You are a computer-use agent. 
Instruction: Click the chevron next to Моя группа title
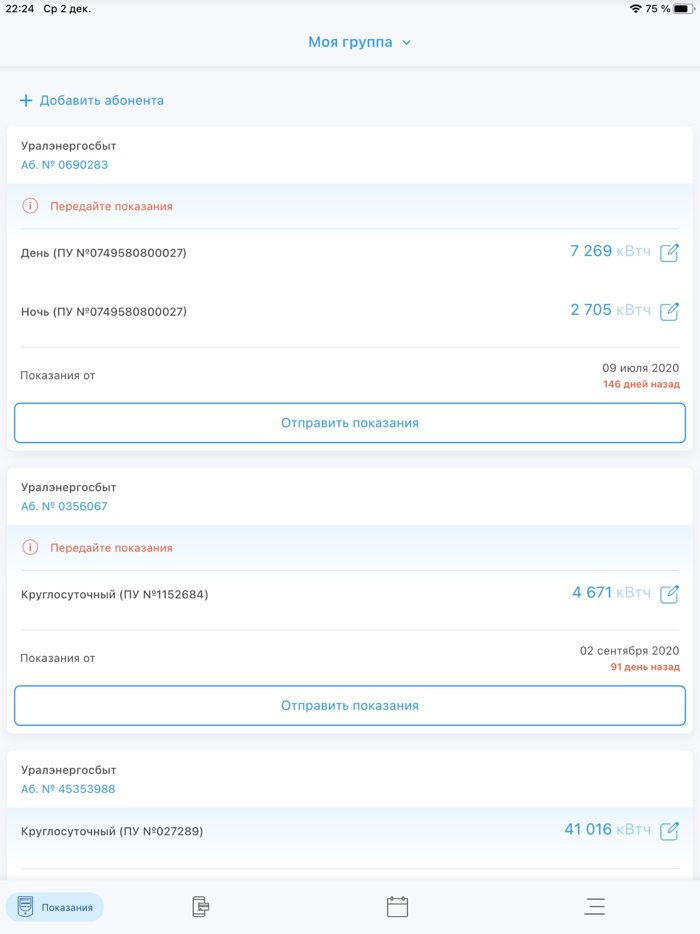(406, 43)
